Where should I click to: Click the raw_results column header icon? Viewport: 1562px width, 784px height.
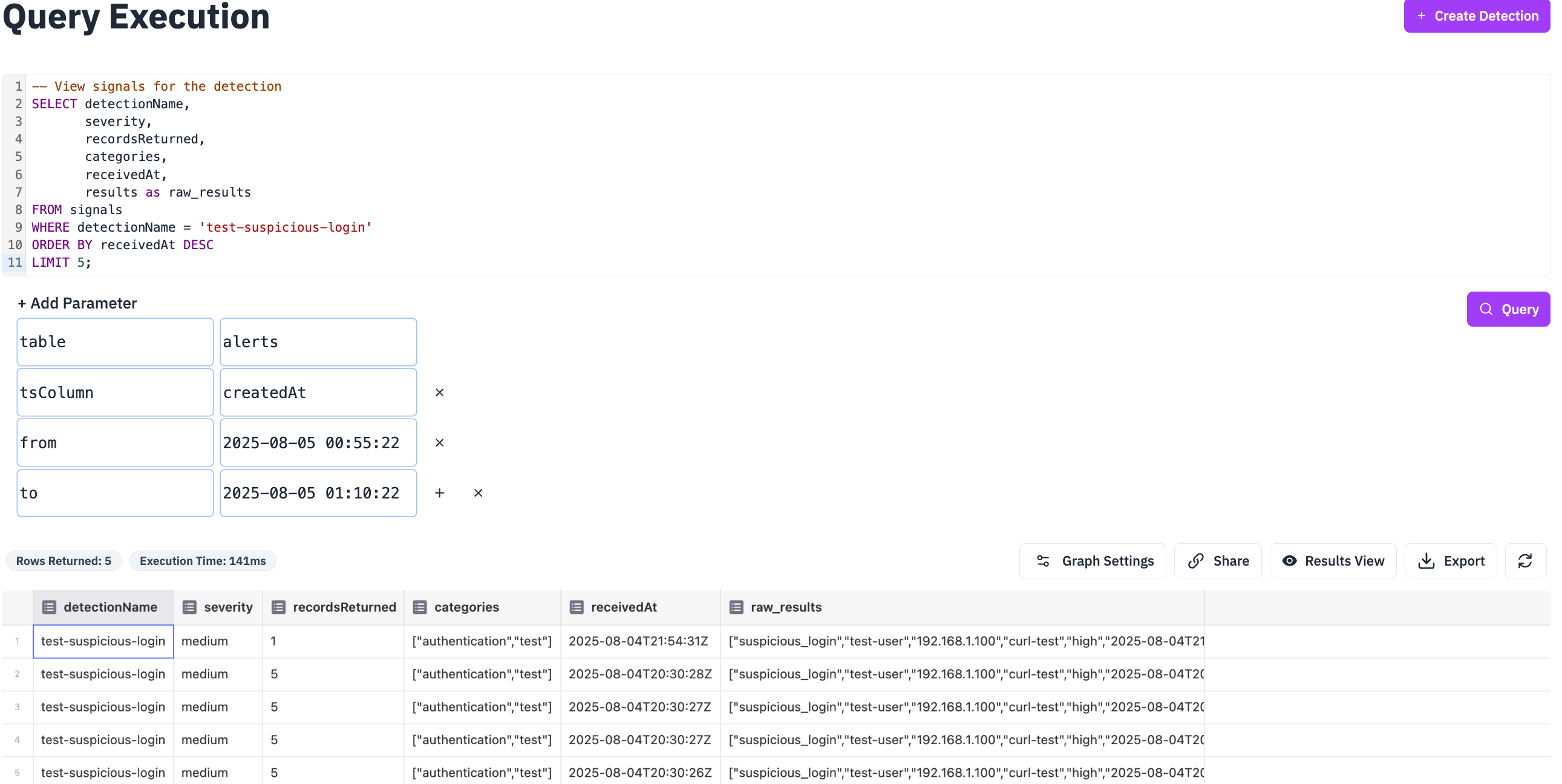(x=736, y=607)
